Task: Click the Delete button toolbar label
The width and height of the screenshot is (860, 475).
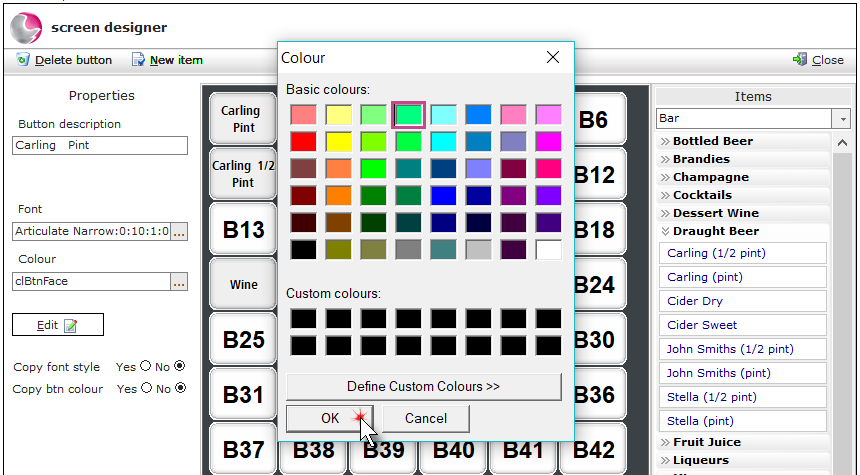Action: click(73, 60)
